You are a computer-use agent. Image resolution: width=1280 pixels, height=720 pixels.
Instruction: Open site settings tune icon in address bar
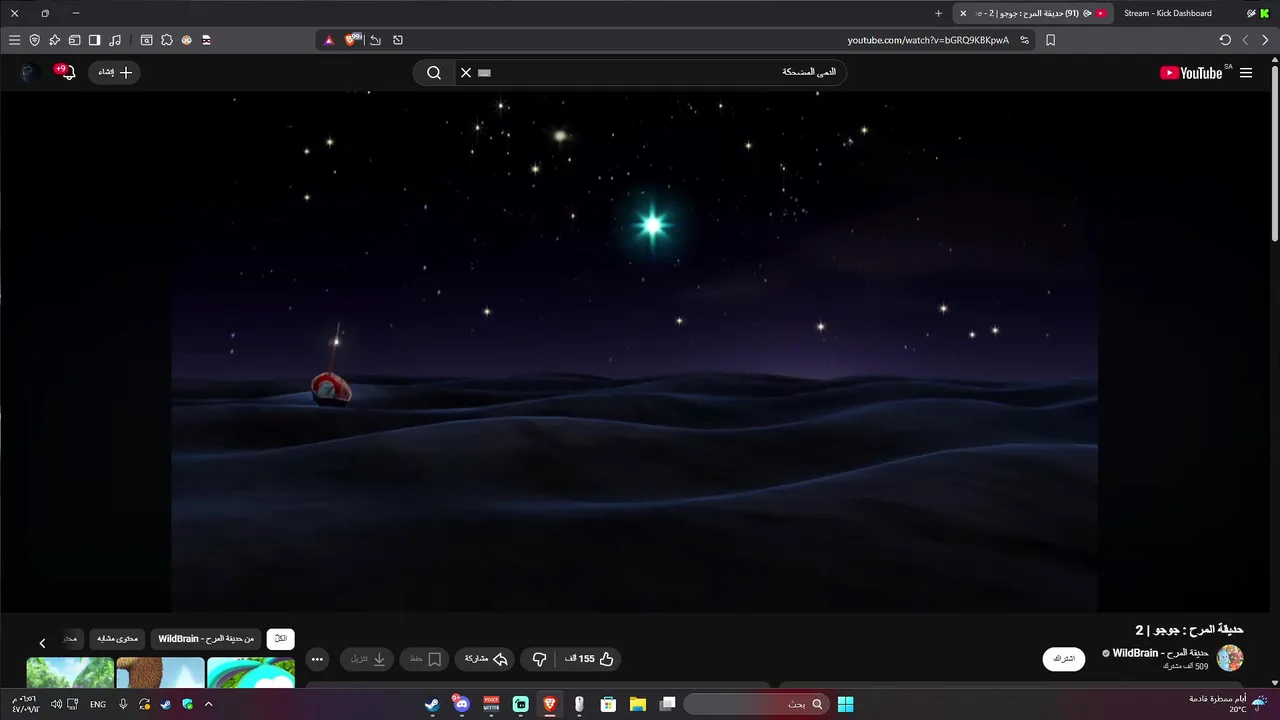(1024, 40)
